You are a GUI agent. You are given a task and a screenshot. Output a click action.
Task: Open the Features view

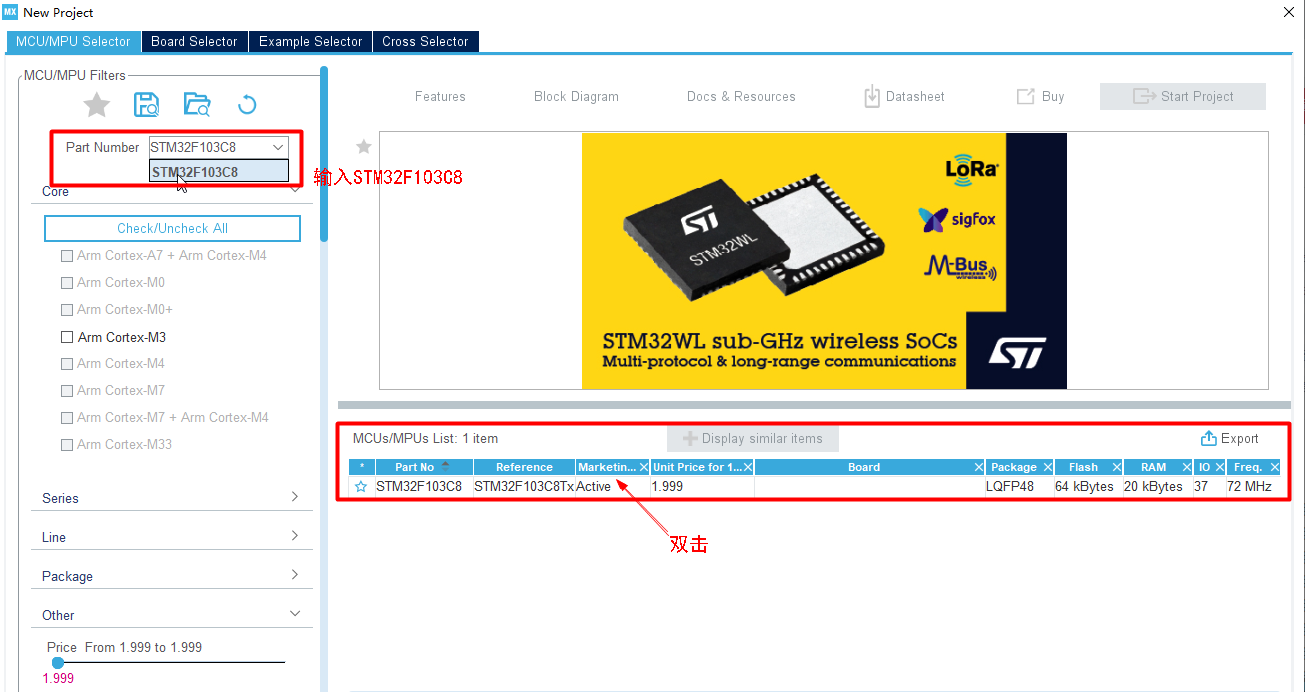point(440,96)
